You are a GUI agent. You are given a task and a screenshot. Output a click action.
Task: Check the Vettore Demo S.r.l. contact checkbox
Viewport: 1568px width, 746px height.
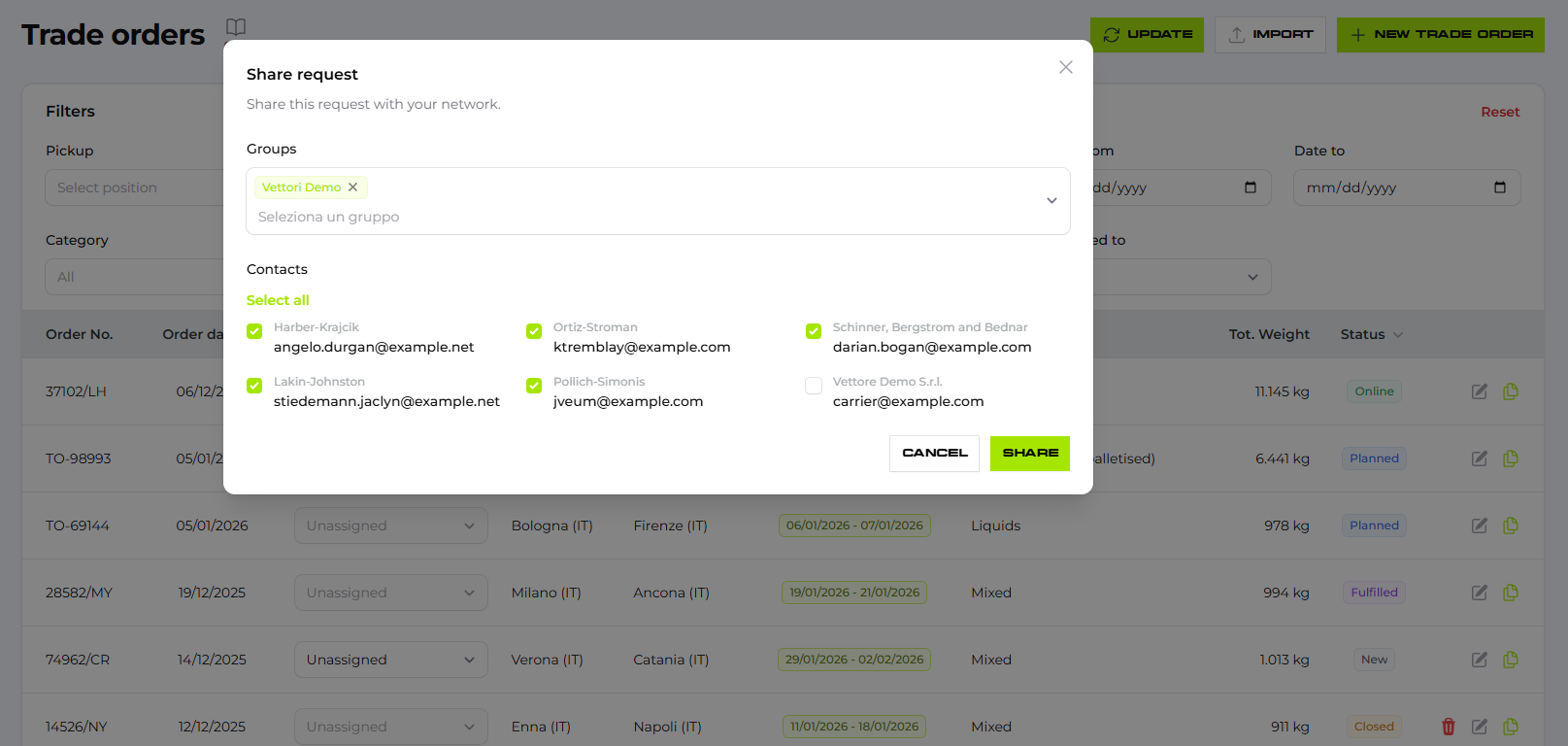tap(814, 386)
